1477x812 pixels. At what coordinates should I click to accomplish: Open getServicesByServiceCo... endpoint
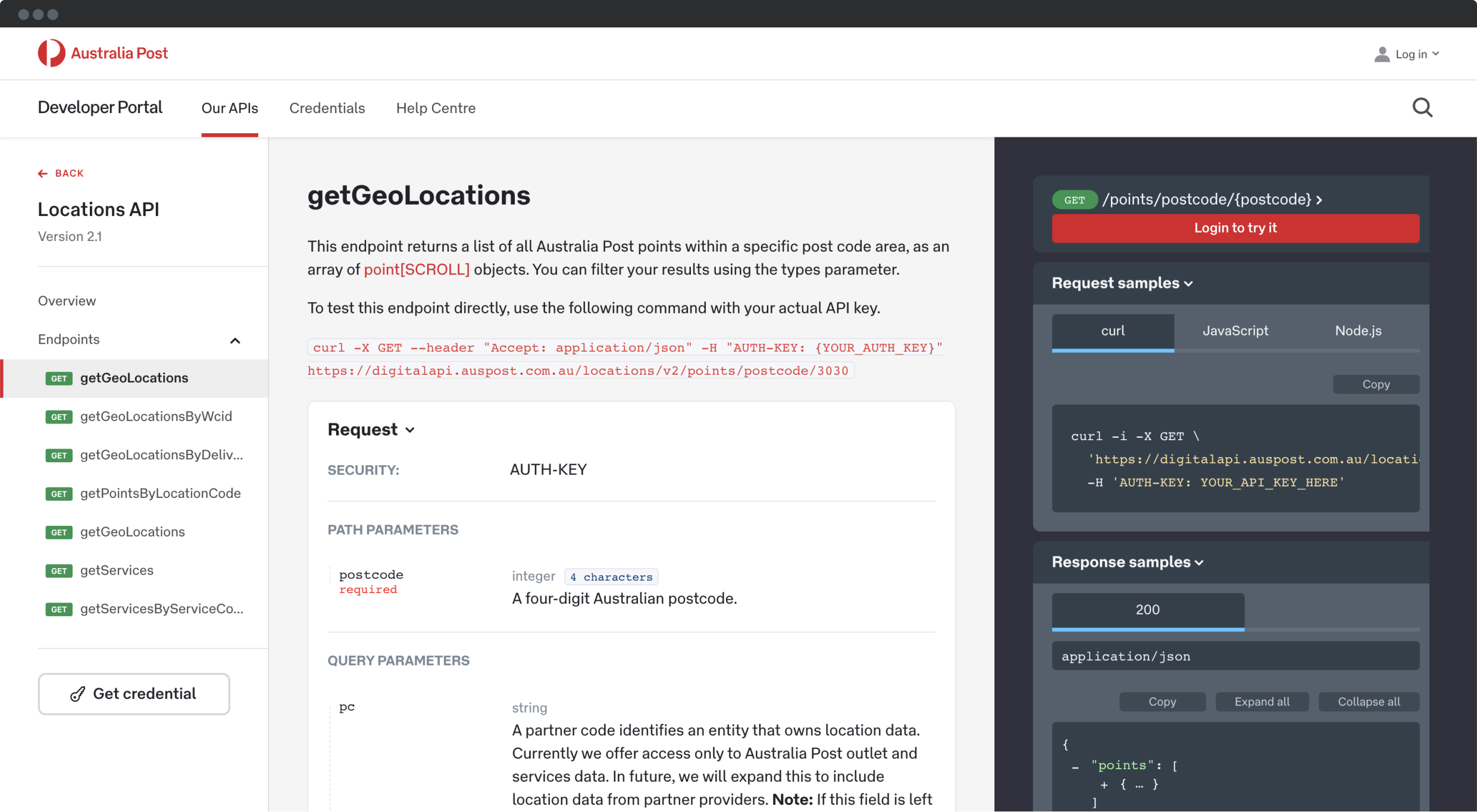[161, 609]
